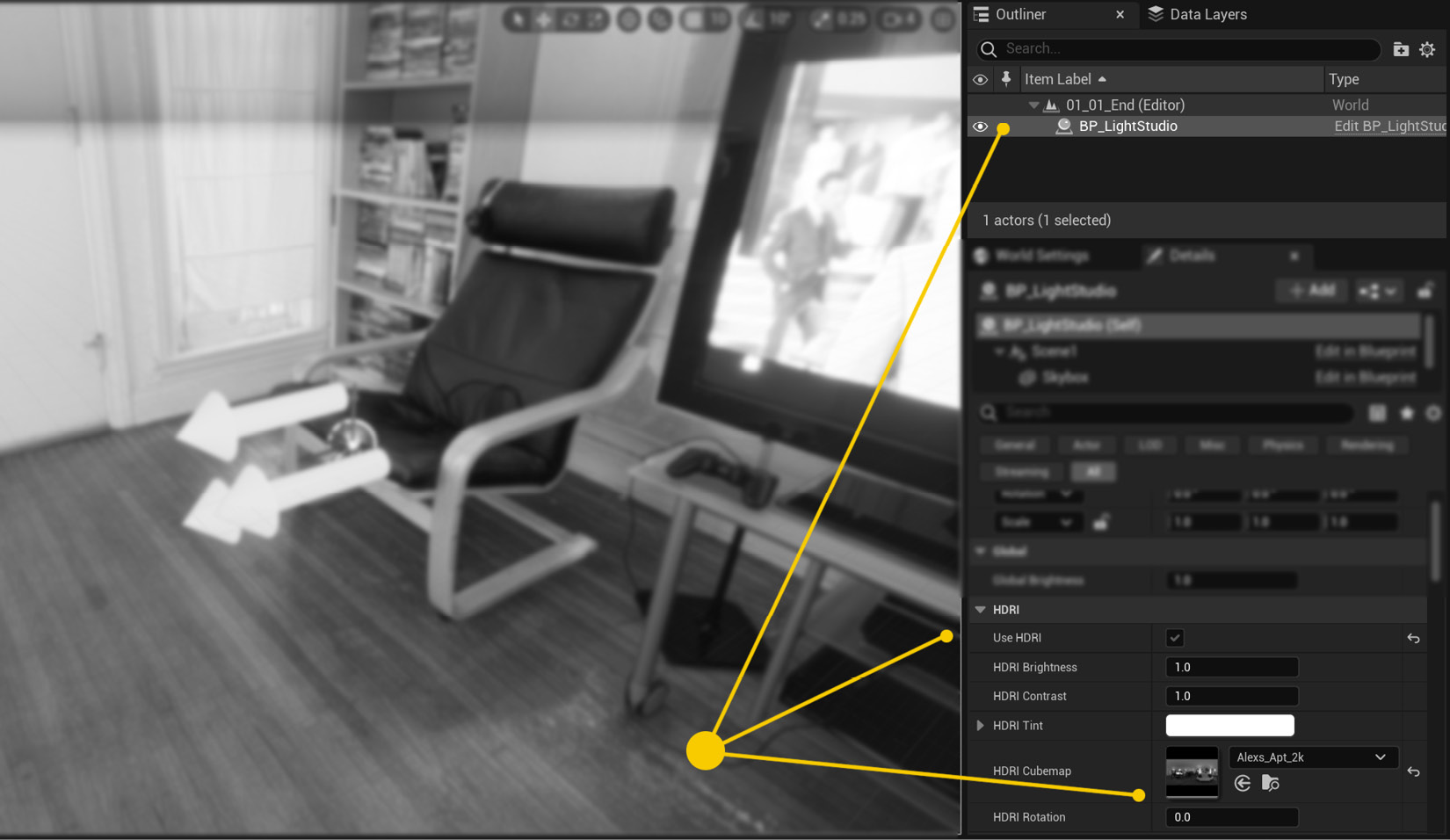The width and height of the screenshot is (1450, 840).
Task: Open the Outliner settings gear
Action: click(x=1427, y=49)
